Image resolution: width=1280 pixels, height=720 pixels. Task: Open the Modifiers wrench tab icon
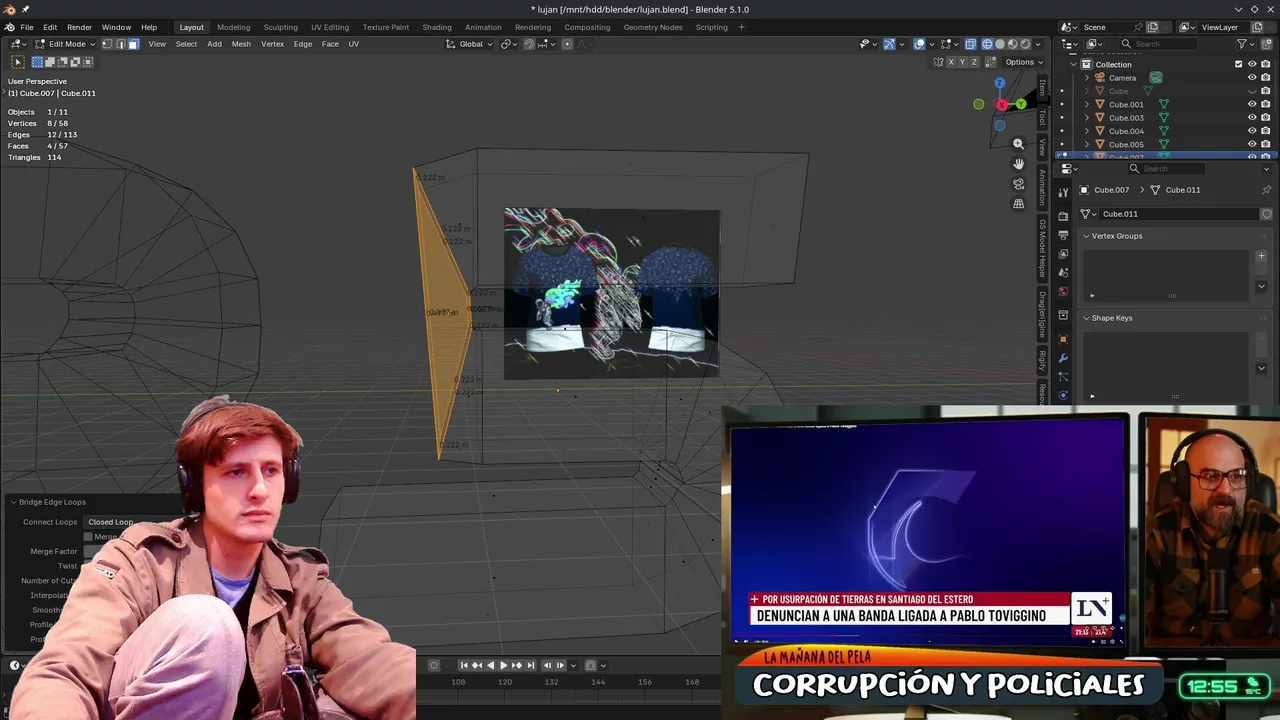(x=1063, y=358)
